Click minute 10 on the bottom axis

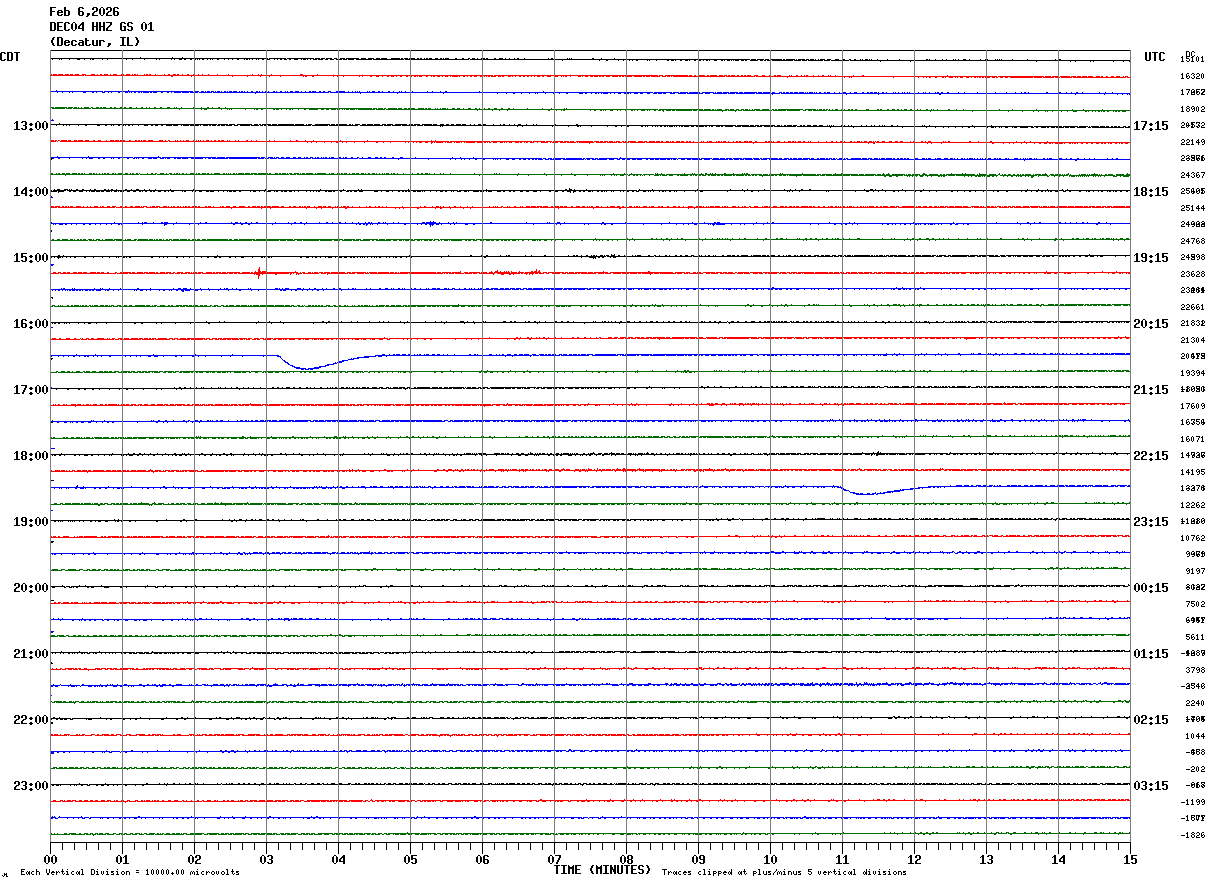click(770, 859)
